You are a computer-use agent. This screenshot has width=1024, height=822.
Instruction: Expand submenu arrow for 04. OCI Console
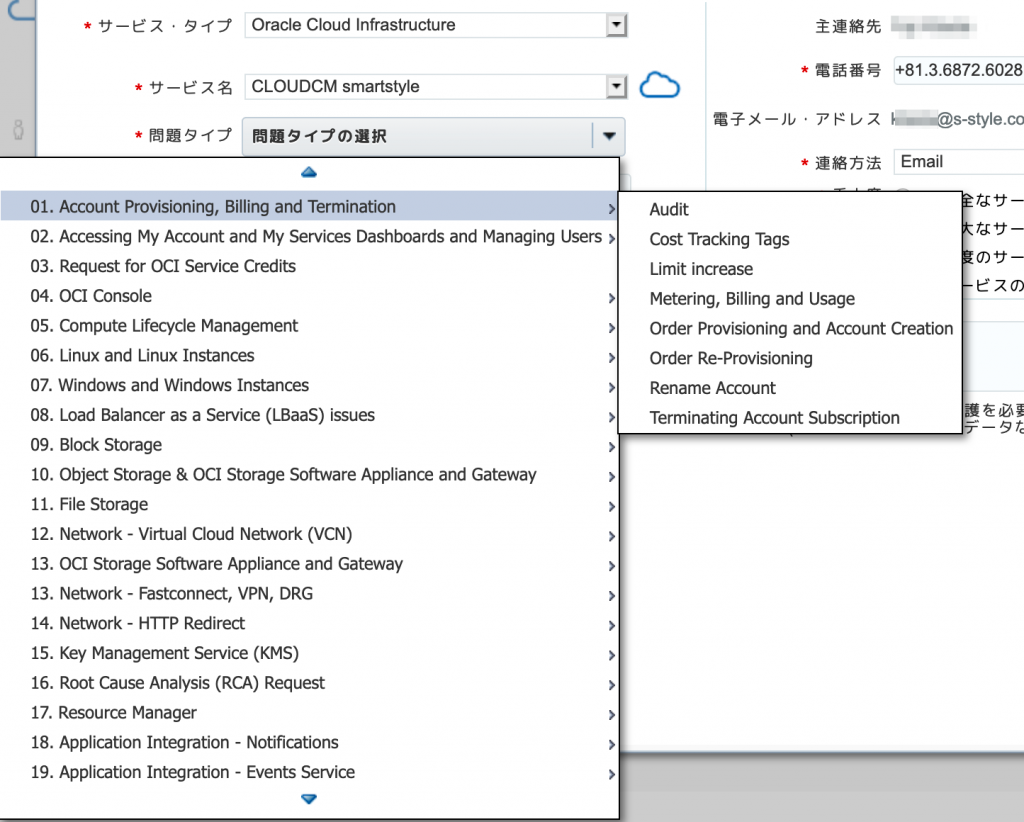coord(611,298)
